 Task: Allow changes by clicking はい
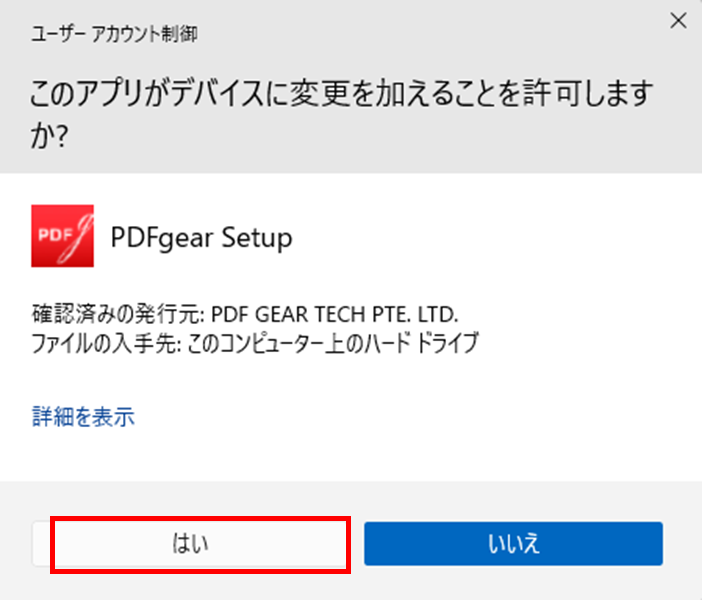coord(191,544)
